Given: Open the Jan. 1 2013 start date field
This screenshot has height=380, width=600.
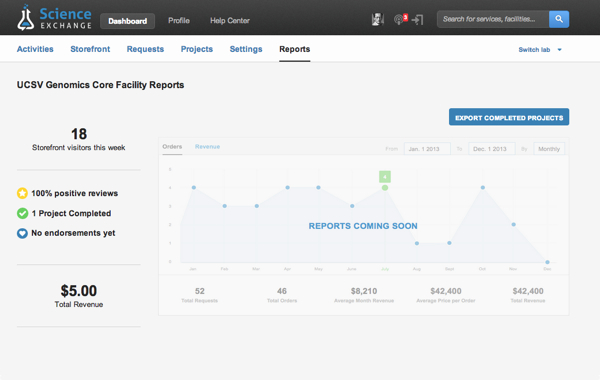Looking at the screenshot, I should coord(427,149).
